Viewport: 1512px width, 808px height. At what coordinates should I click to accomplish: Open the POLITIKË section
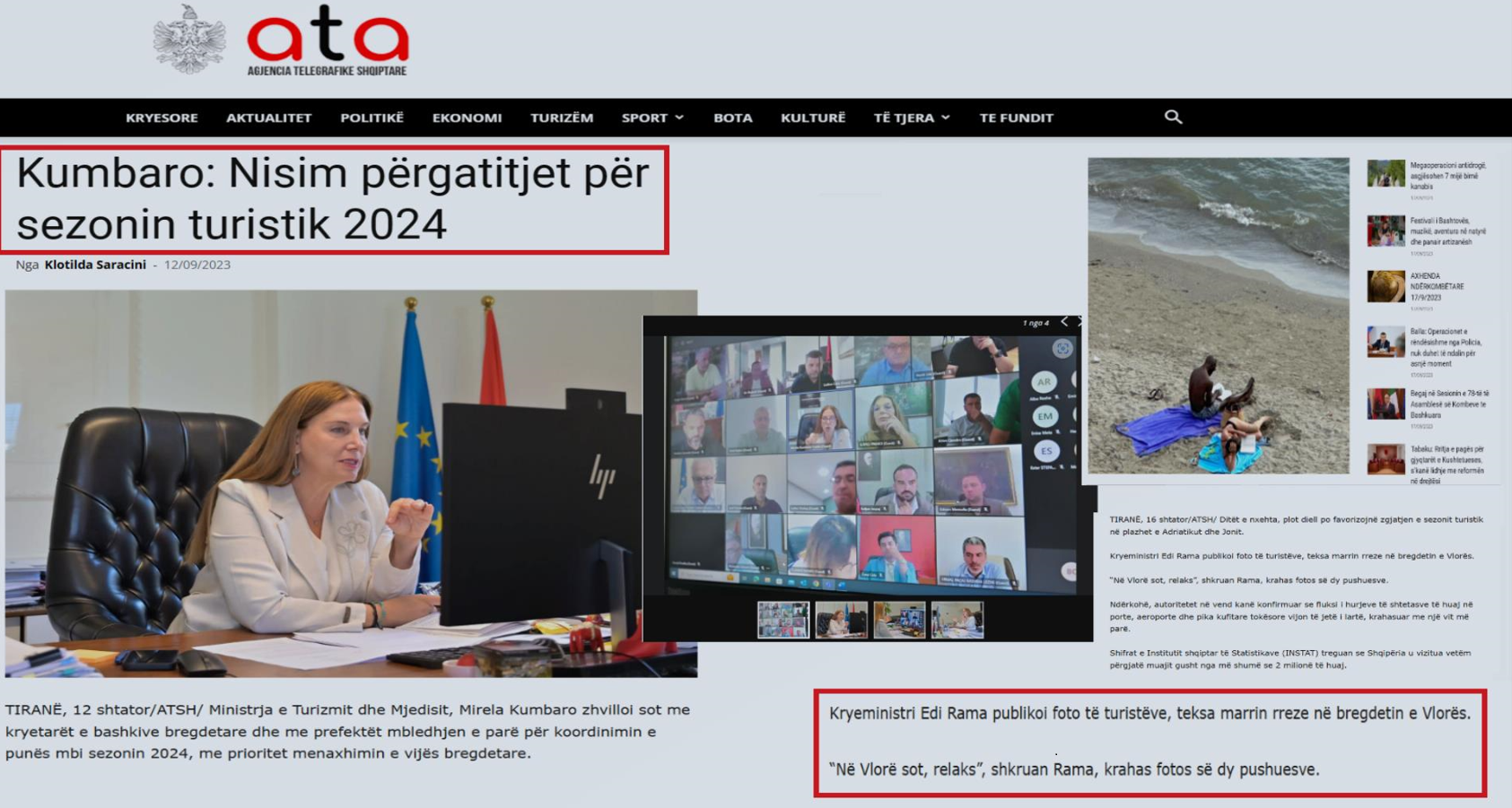point(371,118)
